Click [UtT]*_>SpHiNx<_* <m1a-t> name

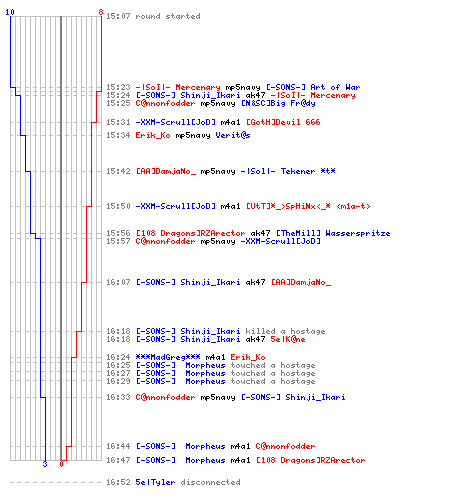308,206
